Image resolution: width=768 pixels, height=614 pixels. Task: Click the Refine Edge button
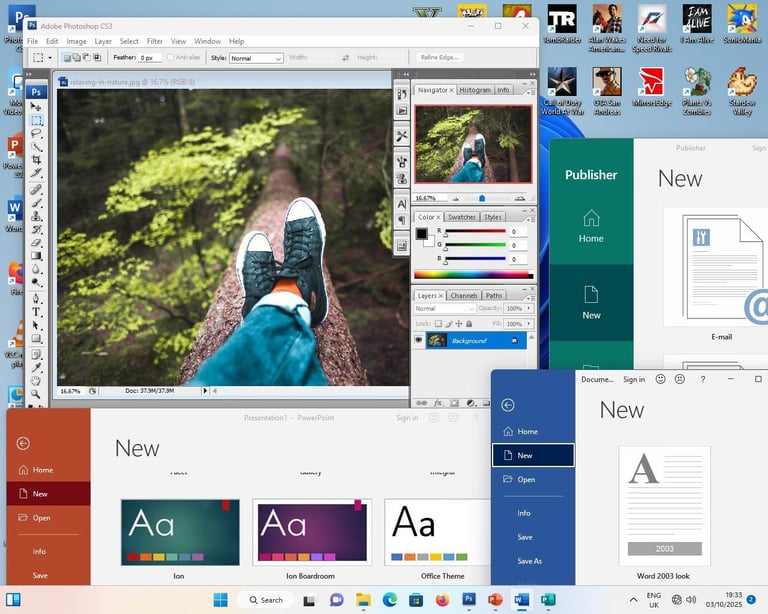[439, 57]
